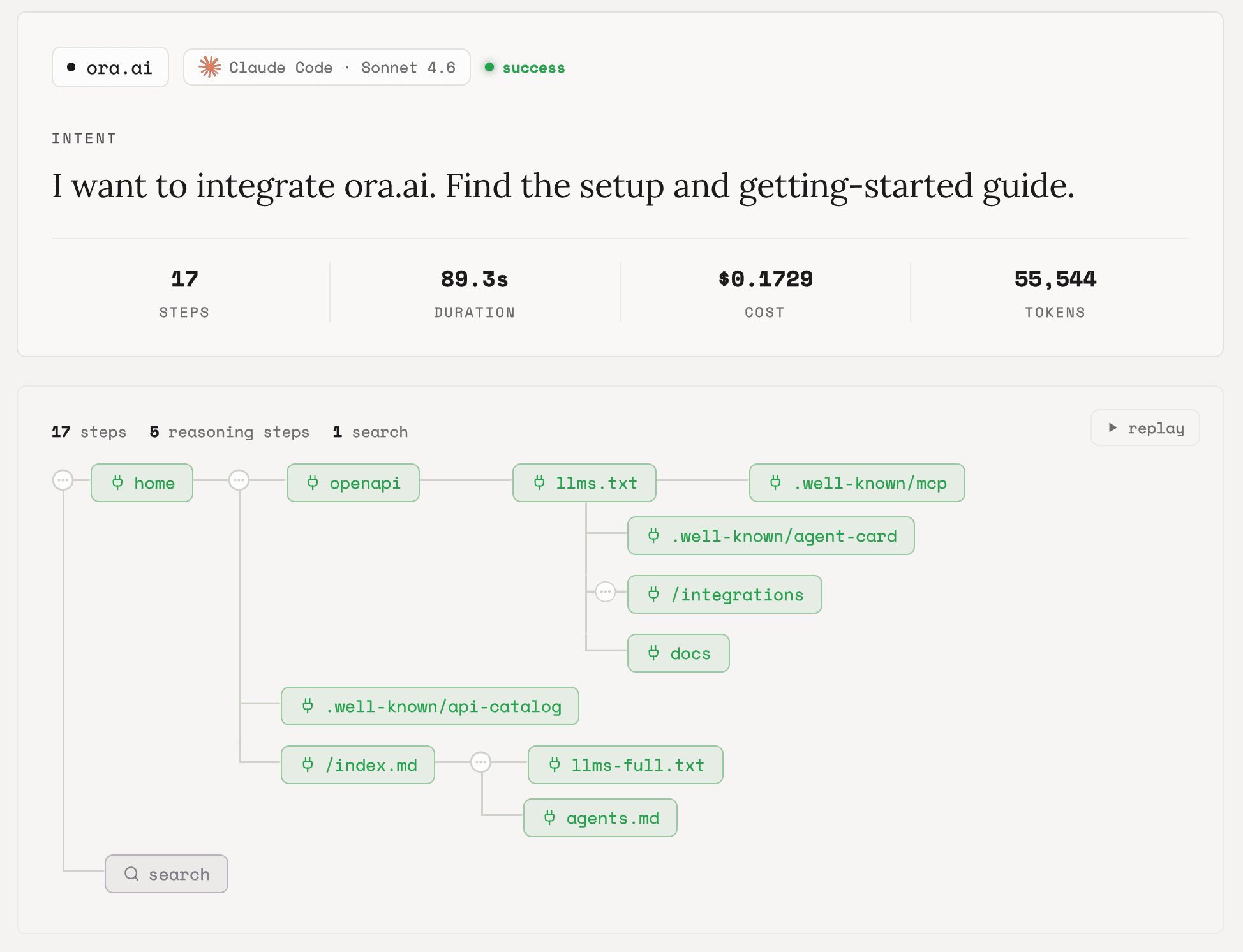1243x952 pixels.
Task: Click the green success status dot
Action: point(489,67)
